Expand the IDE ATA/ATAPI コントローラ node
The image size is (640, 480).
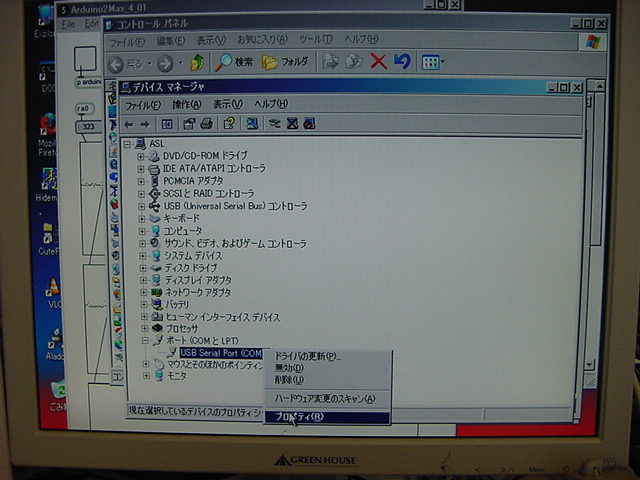[141, 169]
